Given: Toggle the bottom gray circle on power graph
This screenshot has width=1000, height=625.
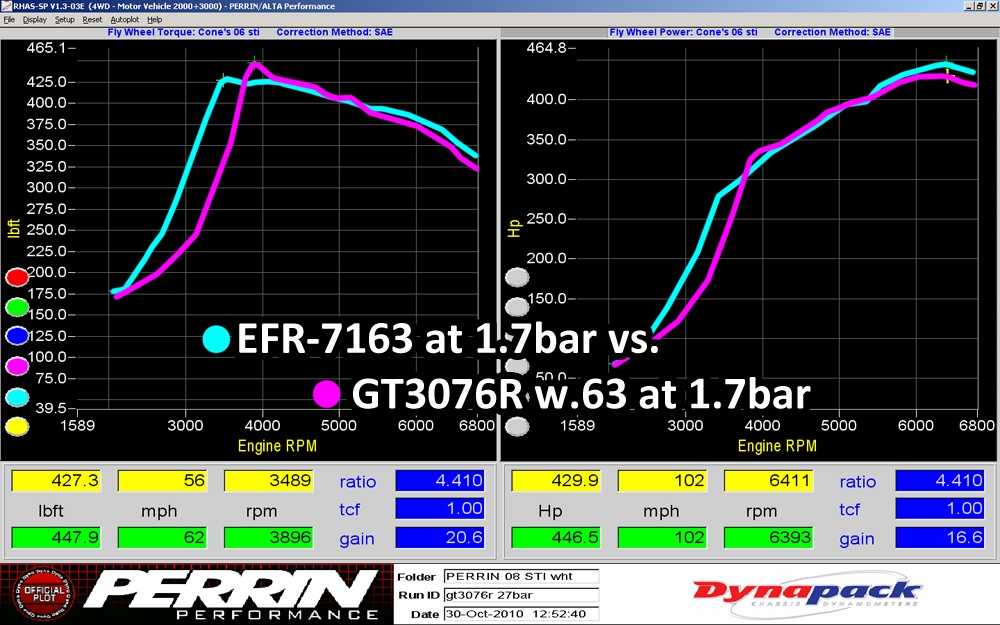Looking at the screenshot, I should [x=517, y=426].
